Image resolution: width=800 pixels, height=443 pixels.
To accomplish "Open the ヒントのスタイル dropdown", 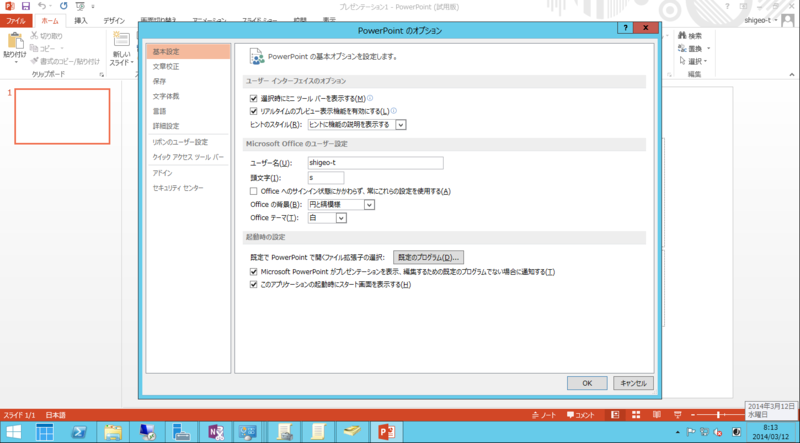I will point(401,125).
